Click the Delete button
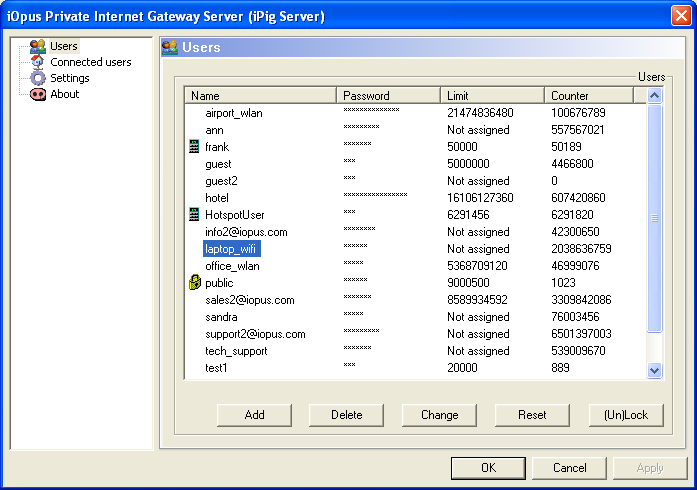Viewport: 697px width, 490px height. [346, 415]
